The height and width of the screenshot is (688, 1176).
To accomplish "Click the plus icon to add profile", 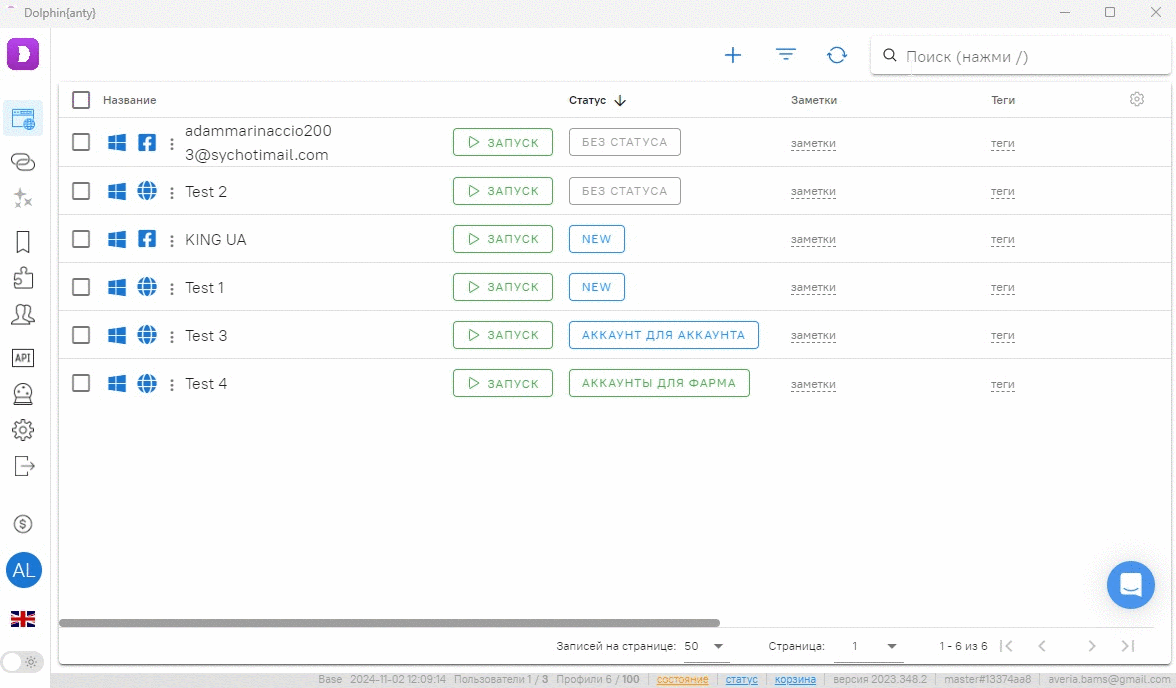I will coord(733,56).
